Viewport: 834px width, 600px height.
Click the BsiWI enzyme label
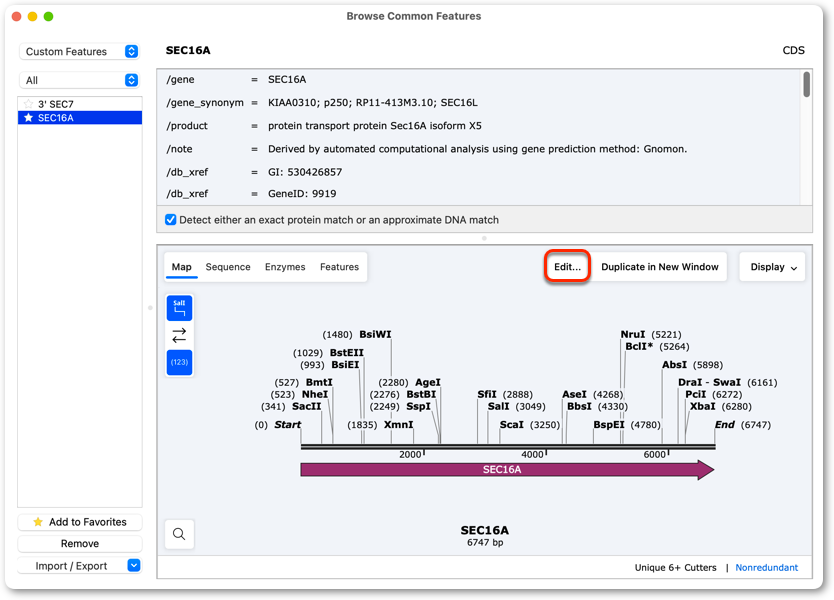coord(375,334)
